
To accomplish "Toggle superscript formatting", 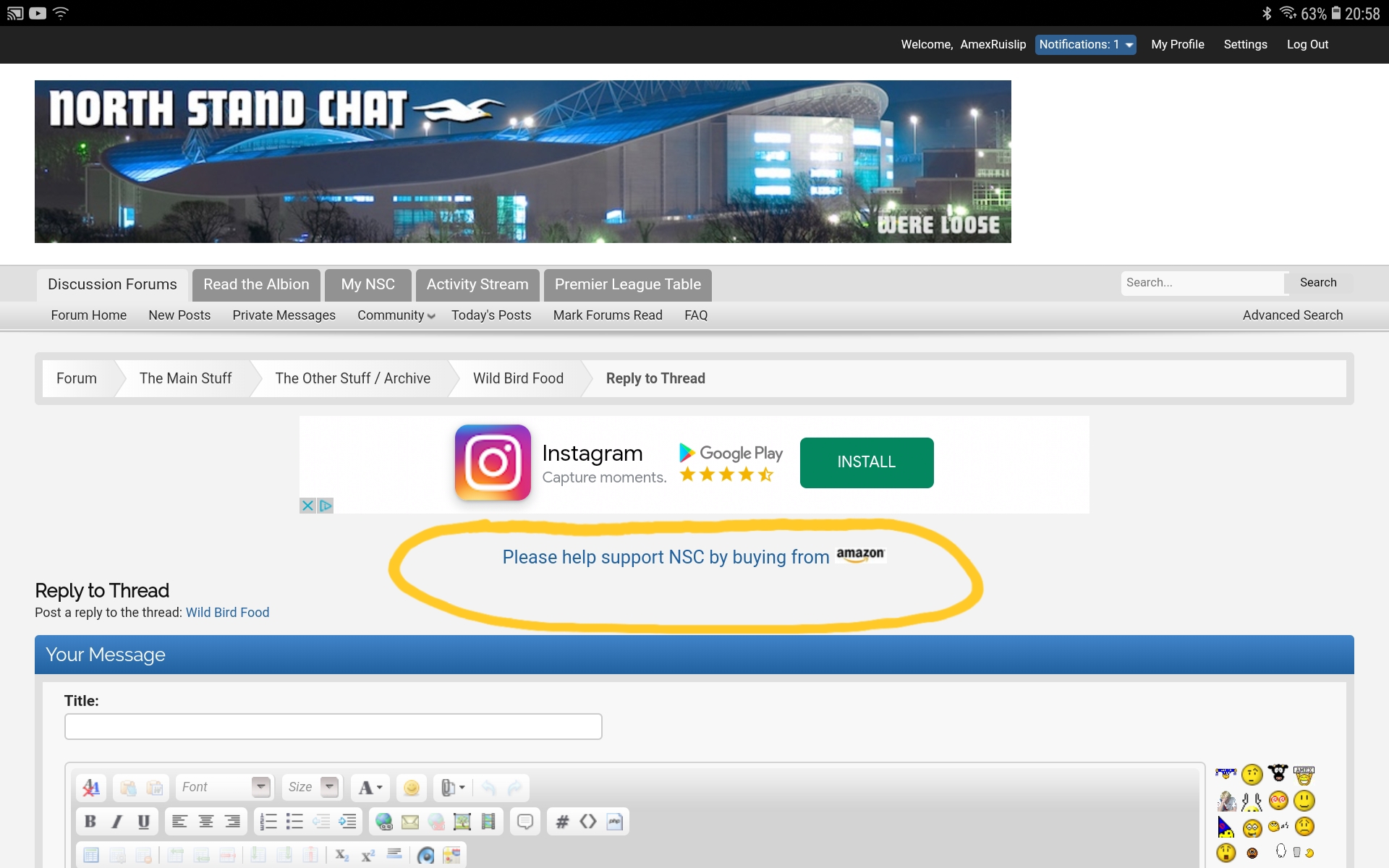I will pos(368,856).
